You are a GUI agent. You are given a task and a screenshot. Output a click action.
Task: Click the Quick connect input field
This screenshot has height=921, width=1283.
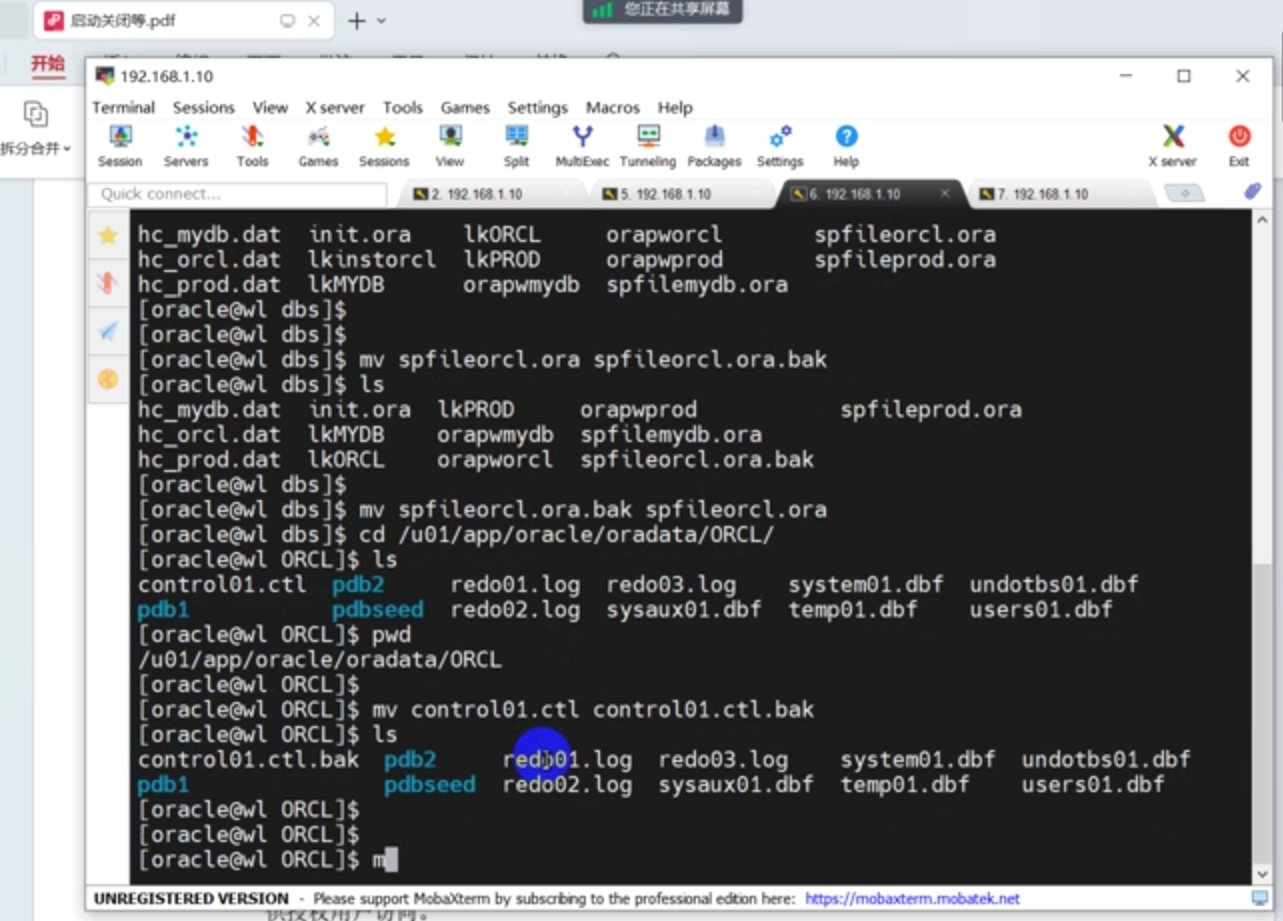click(x=236, y=194)
